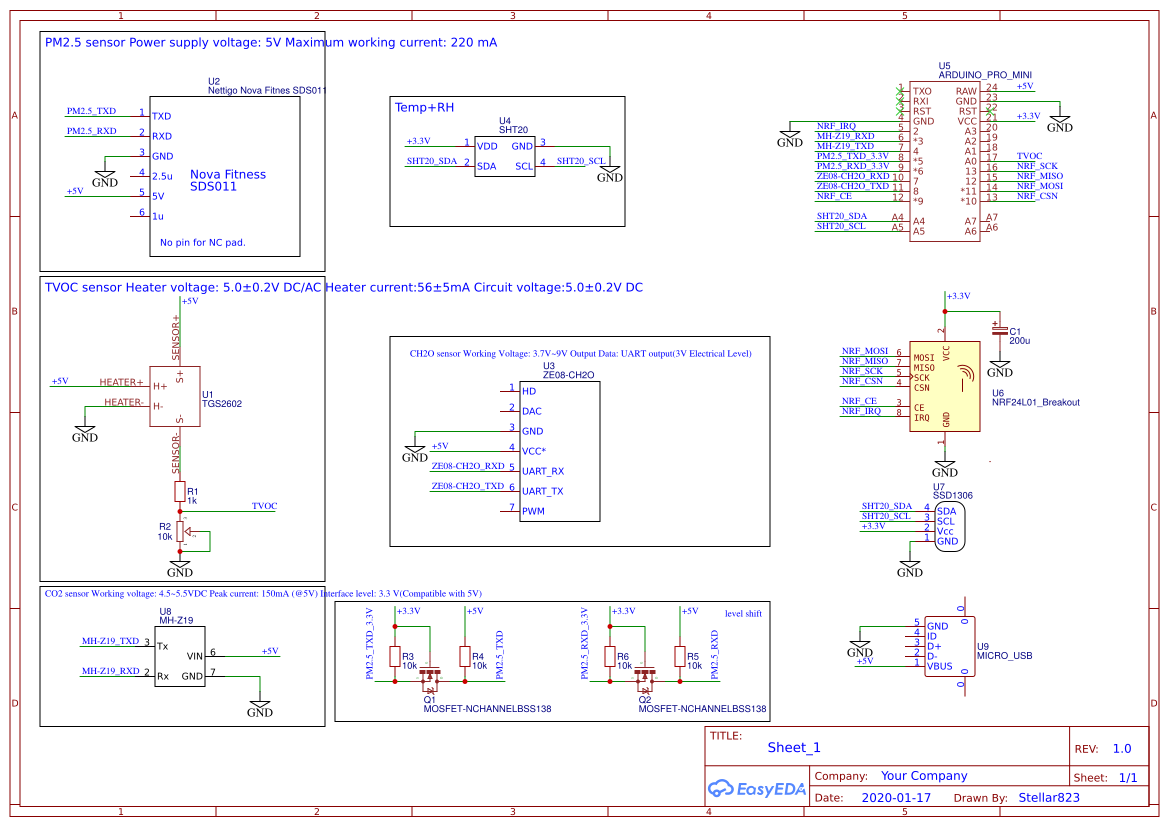Click the GND symbol under capacitor C1
Image resolution: width=1169 pixels, height=827 pixels.
(x=1000, y=368)
